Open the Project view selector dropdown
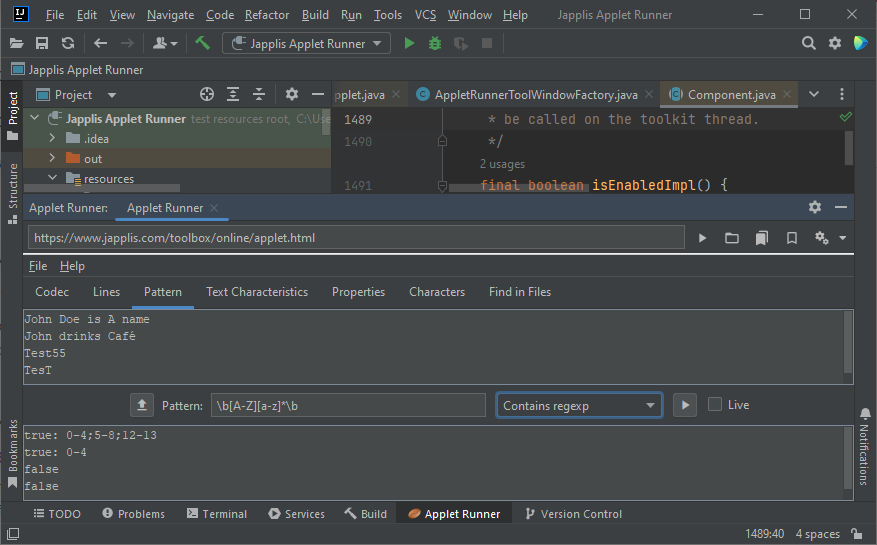 click(112, 95)
